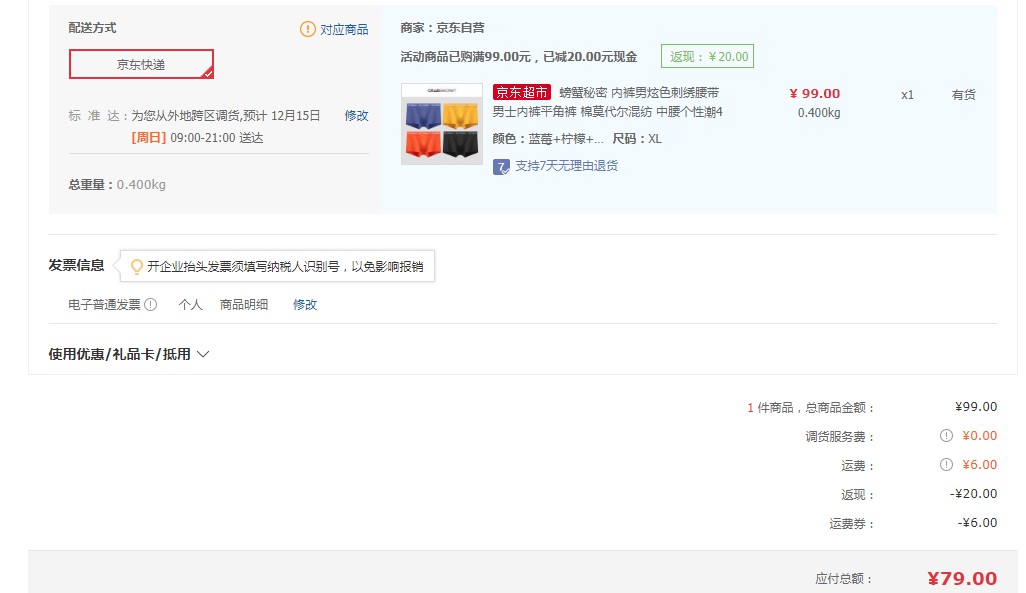1026x593 pixels.
Task: Click the 7-day return badge icon
Action: pyautogui.click(x=501, y=167)
